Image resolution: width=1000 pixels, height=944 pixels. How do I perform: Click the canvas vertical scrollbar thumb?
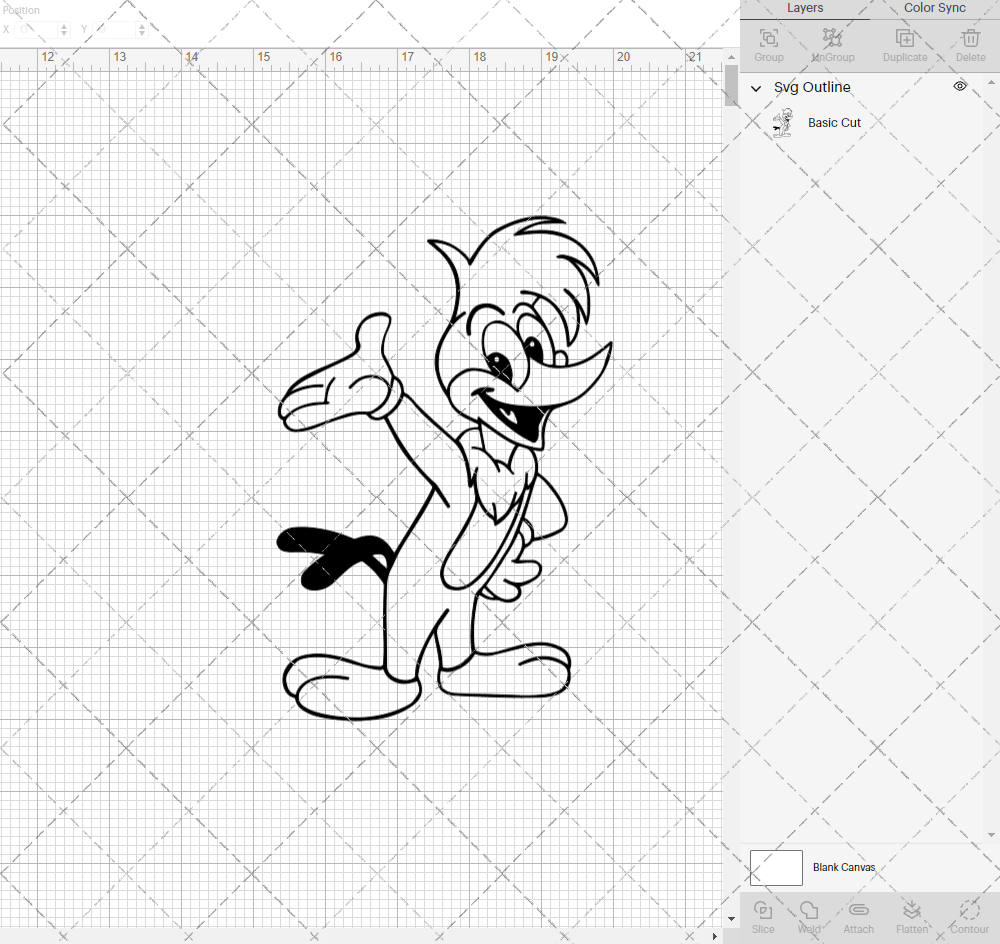[x=731, y=85]
